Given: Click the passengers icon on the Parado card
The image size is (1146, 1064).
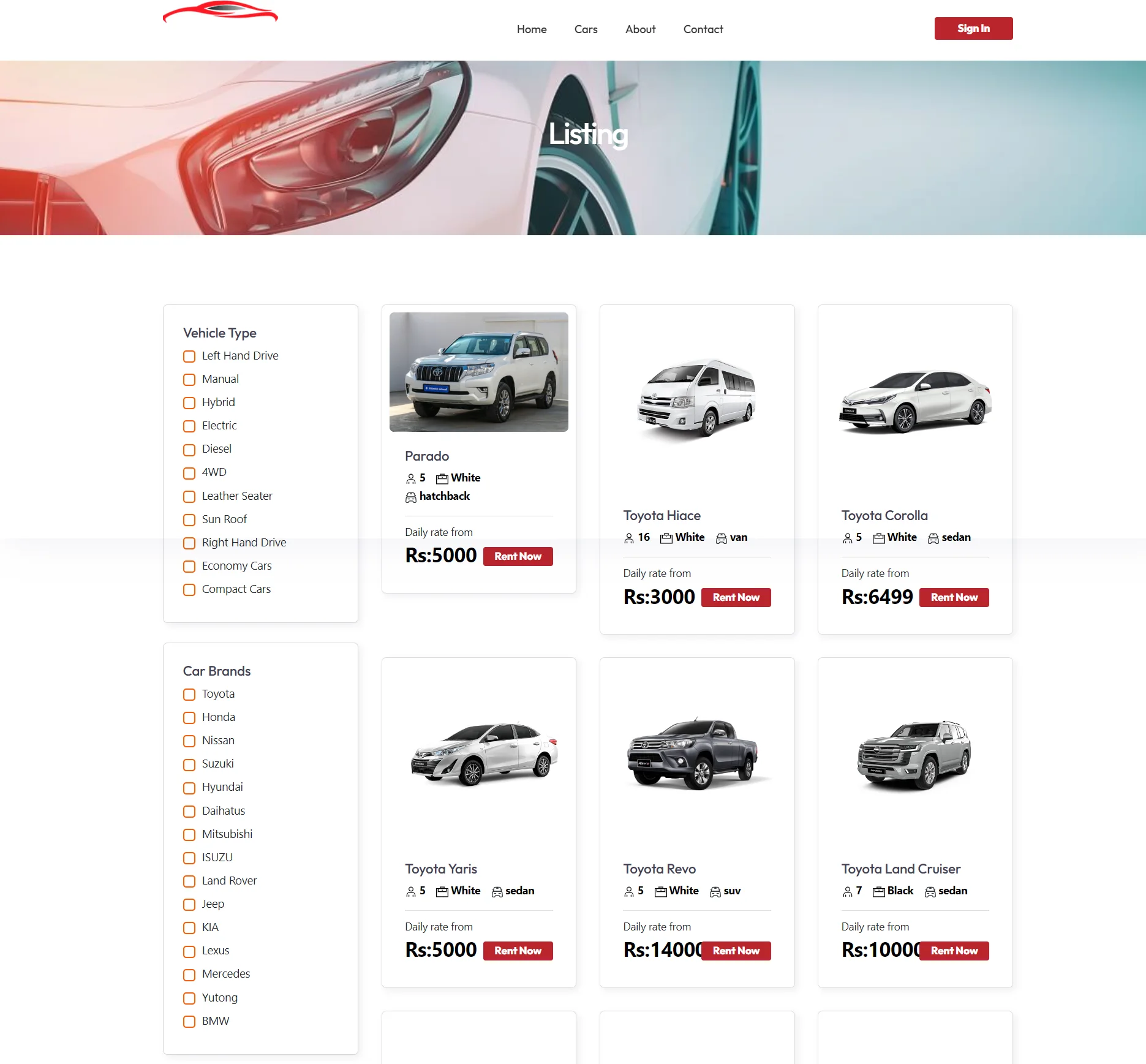Looking at the screenshot, I should coord(410,478).
